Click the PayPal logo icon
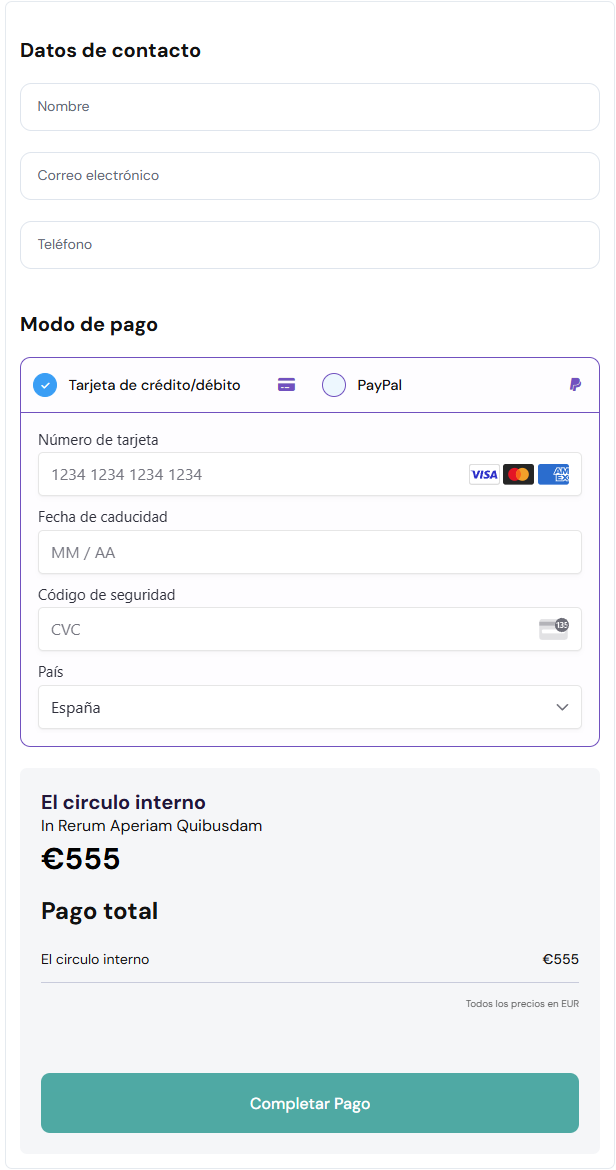Viewport: 616px width, 1170px height. click(x=575, y=385)
